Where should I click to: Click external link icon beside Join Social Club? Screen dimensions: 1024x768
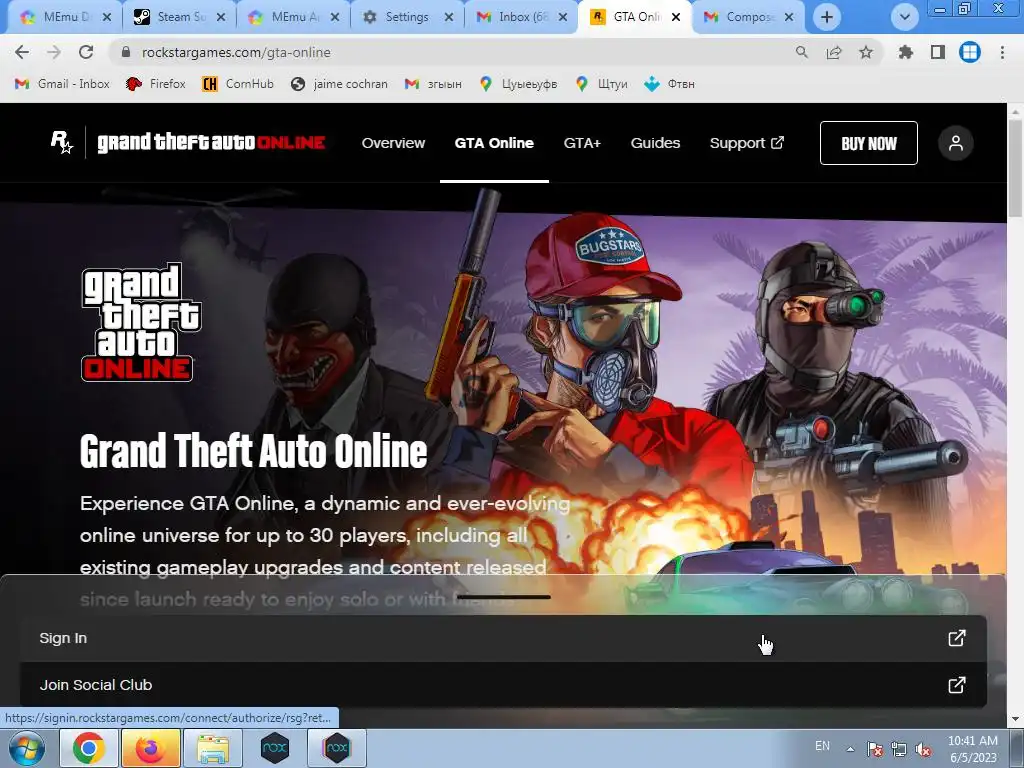click(957, 685)
